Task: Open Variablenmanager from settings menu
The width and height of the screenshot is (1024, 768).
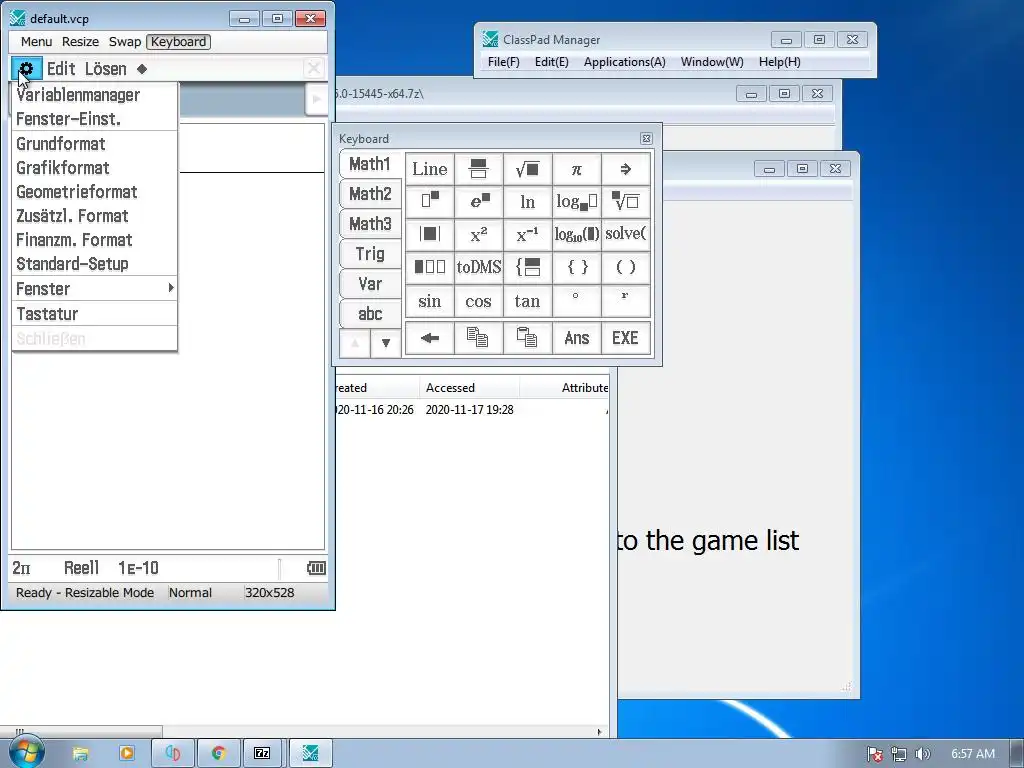Action: tap(95, 95)
